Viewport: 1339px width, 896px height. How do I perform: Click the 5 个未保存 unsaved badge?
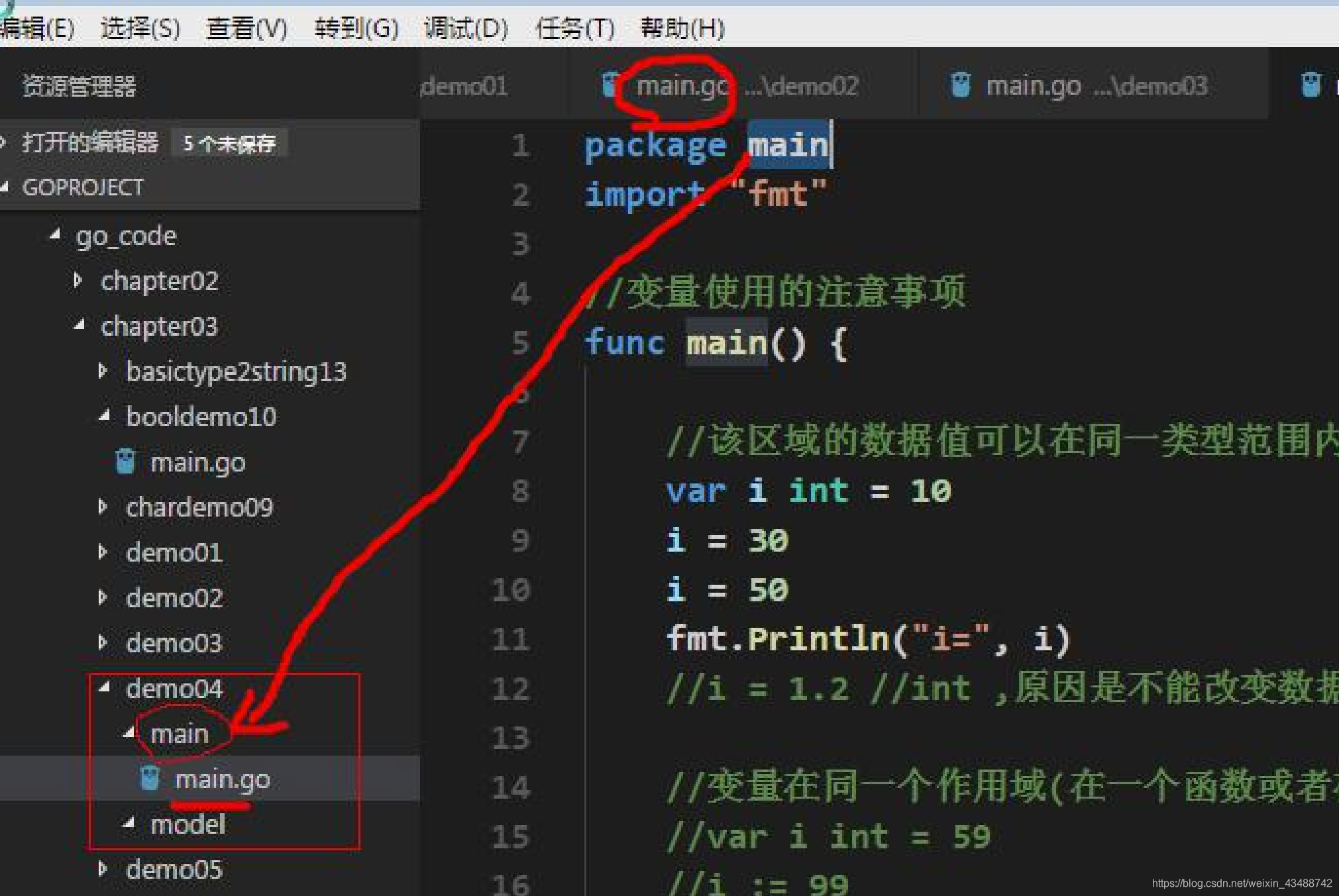(x=229, y=143)
